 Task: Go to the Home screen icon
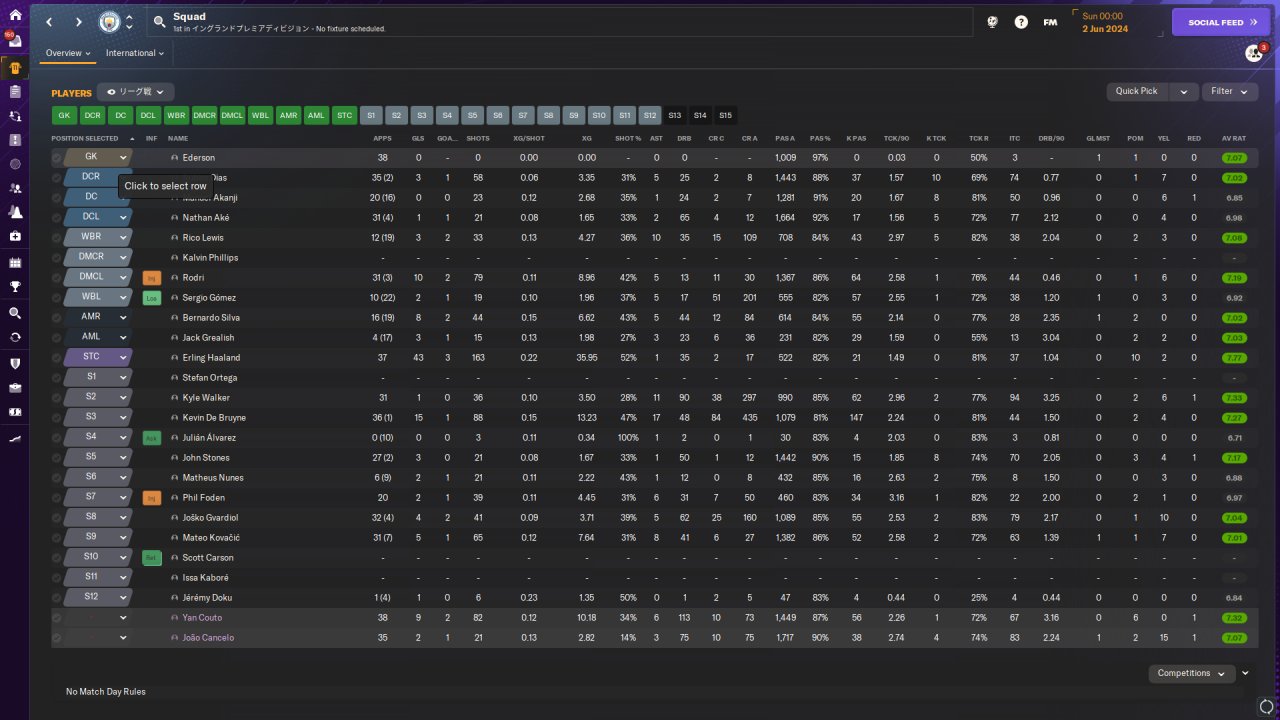pyautogui.click(x=15, y=15)
